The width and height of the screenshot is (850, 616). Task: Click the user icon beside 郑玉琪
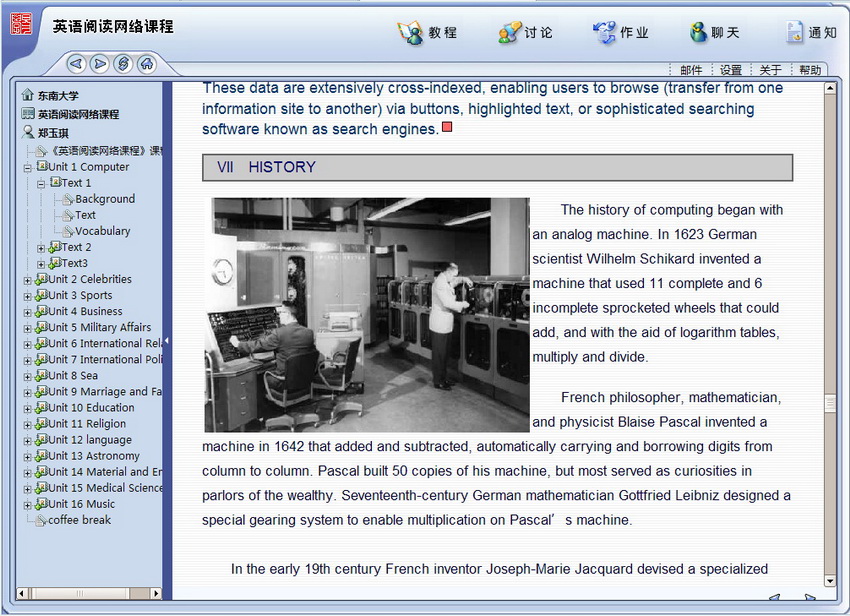pos(28,132)
